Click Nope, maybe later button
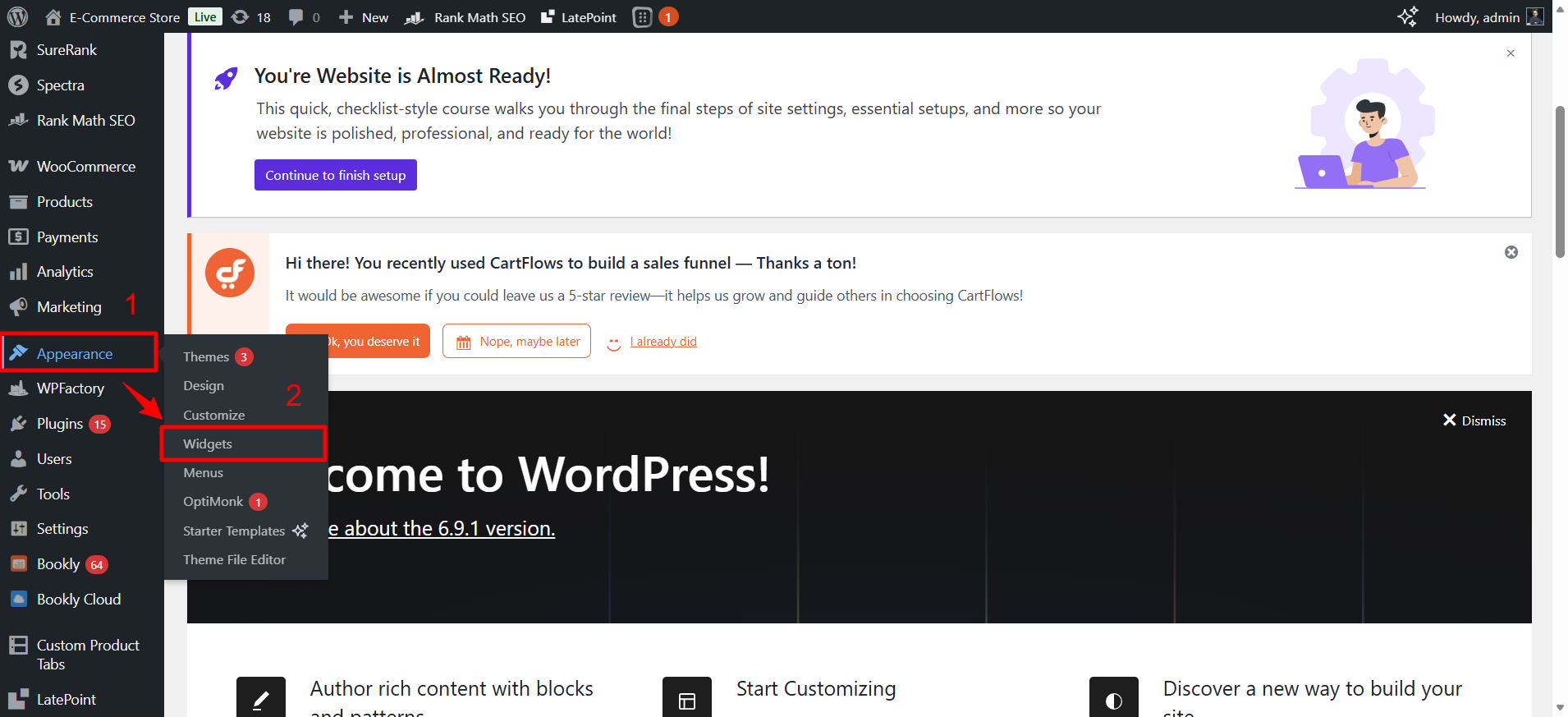Viewport: 1568px width, 717px height. point(516,341)
